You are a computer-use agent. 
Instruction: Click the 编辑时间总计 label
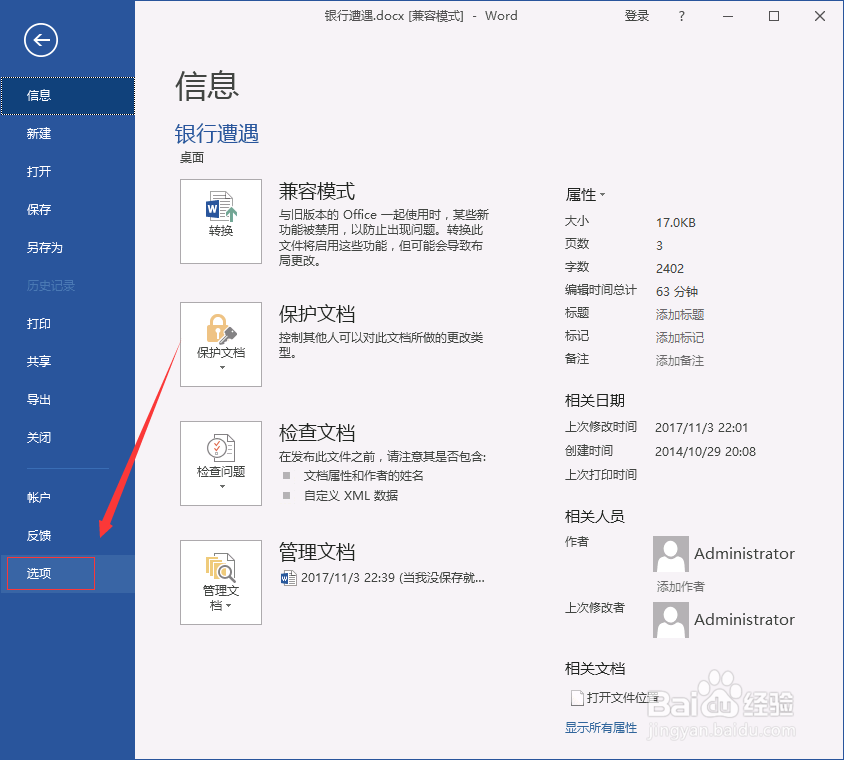coord(601,290)
